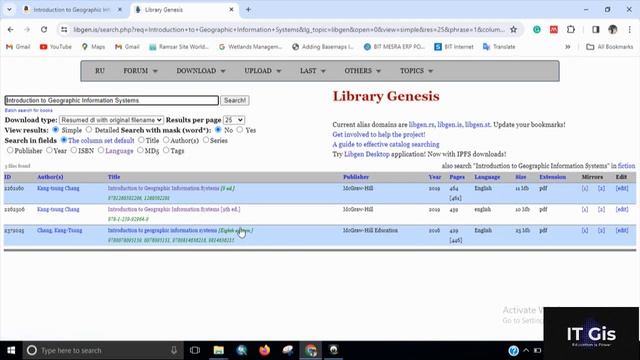Expand the LAST menu
Screen dimensions: 640x360
pyautogui.click(x=312, y=71)
